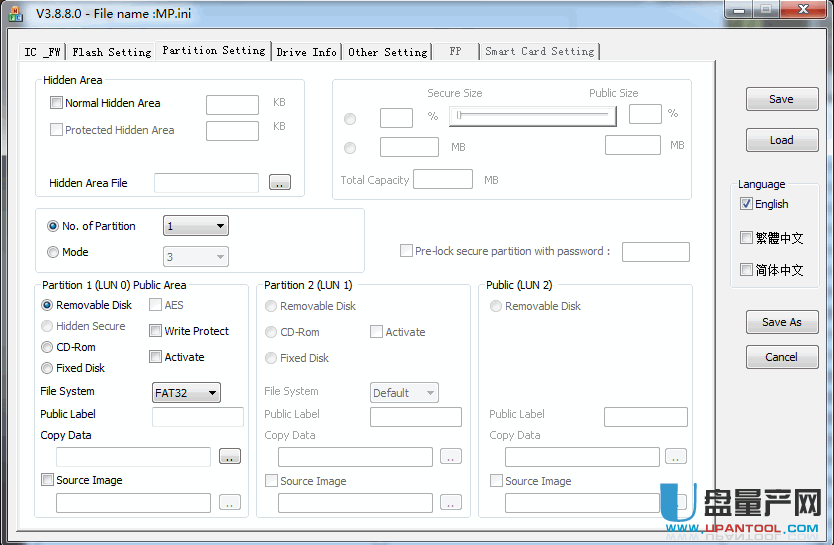Expand the FAT32 File System dropdown
Screen dimensions: 834x545
186,393
